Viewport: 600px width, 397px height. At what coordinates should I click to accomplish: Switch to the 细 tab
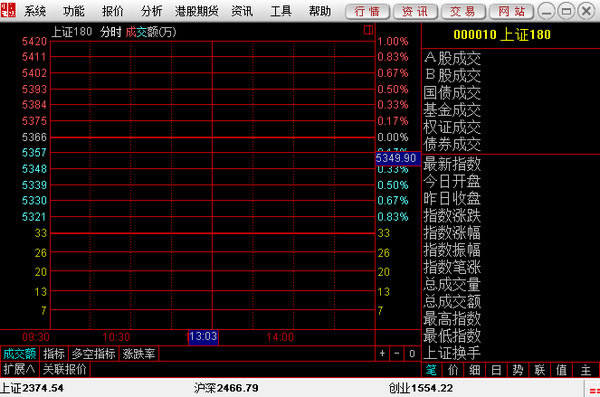474,370
